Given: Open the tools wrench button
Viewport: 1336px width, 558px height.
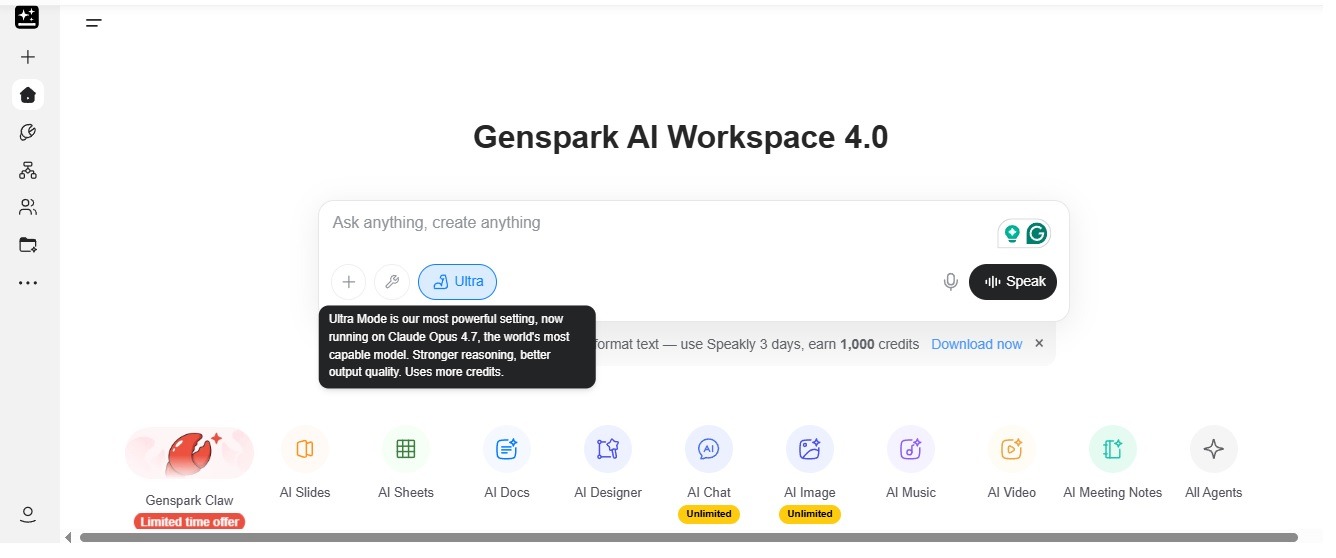Looking at the screenshot, I should (x=392, y=282).
